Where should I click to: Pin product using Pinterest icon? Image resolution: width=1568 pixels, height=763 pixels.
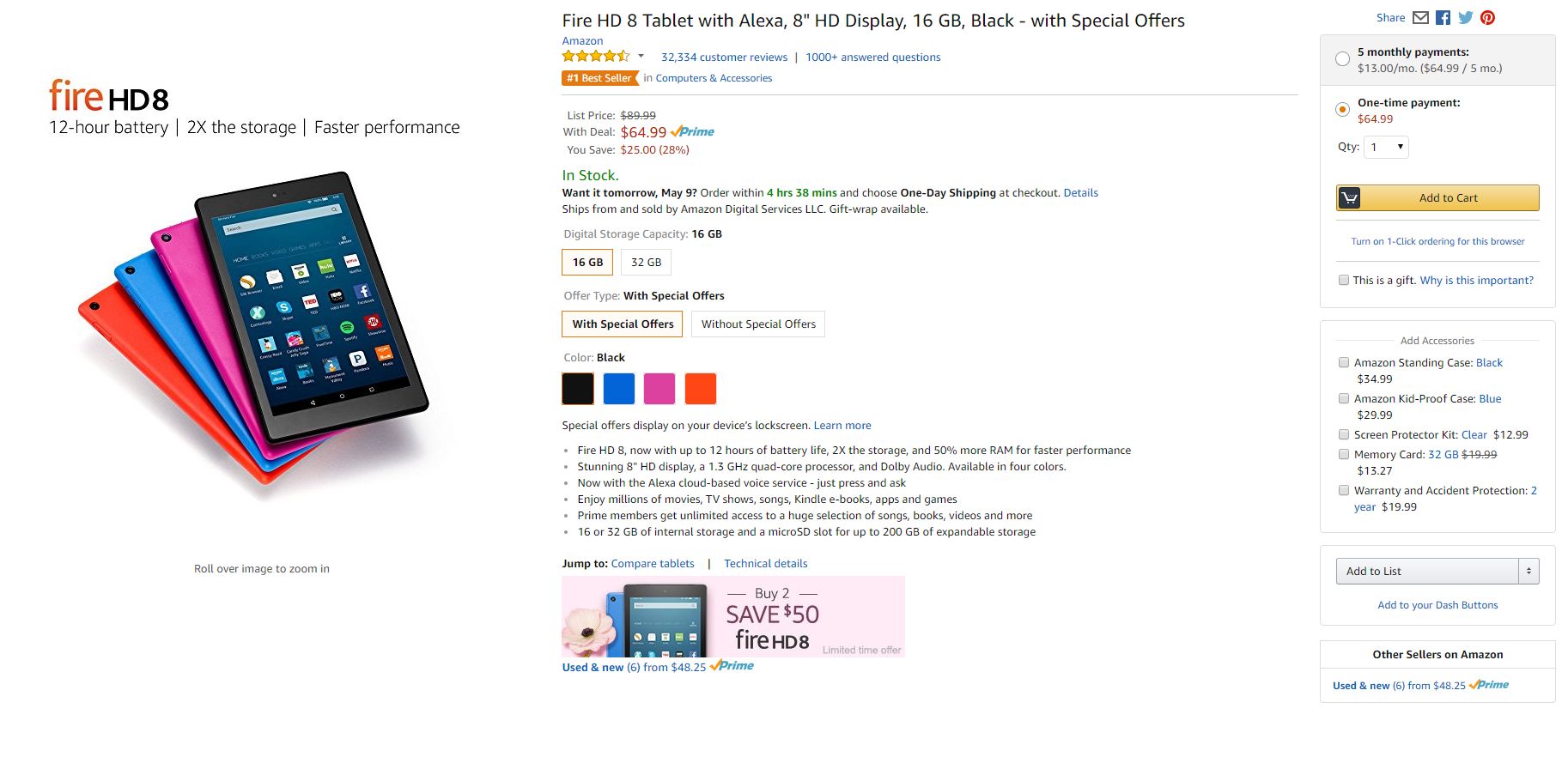[1487, 18]
